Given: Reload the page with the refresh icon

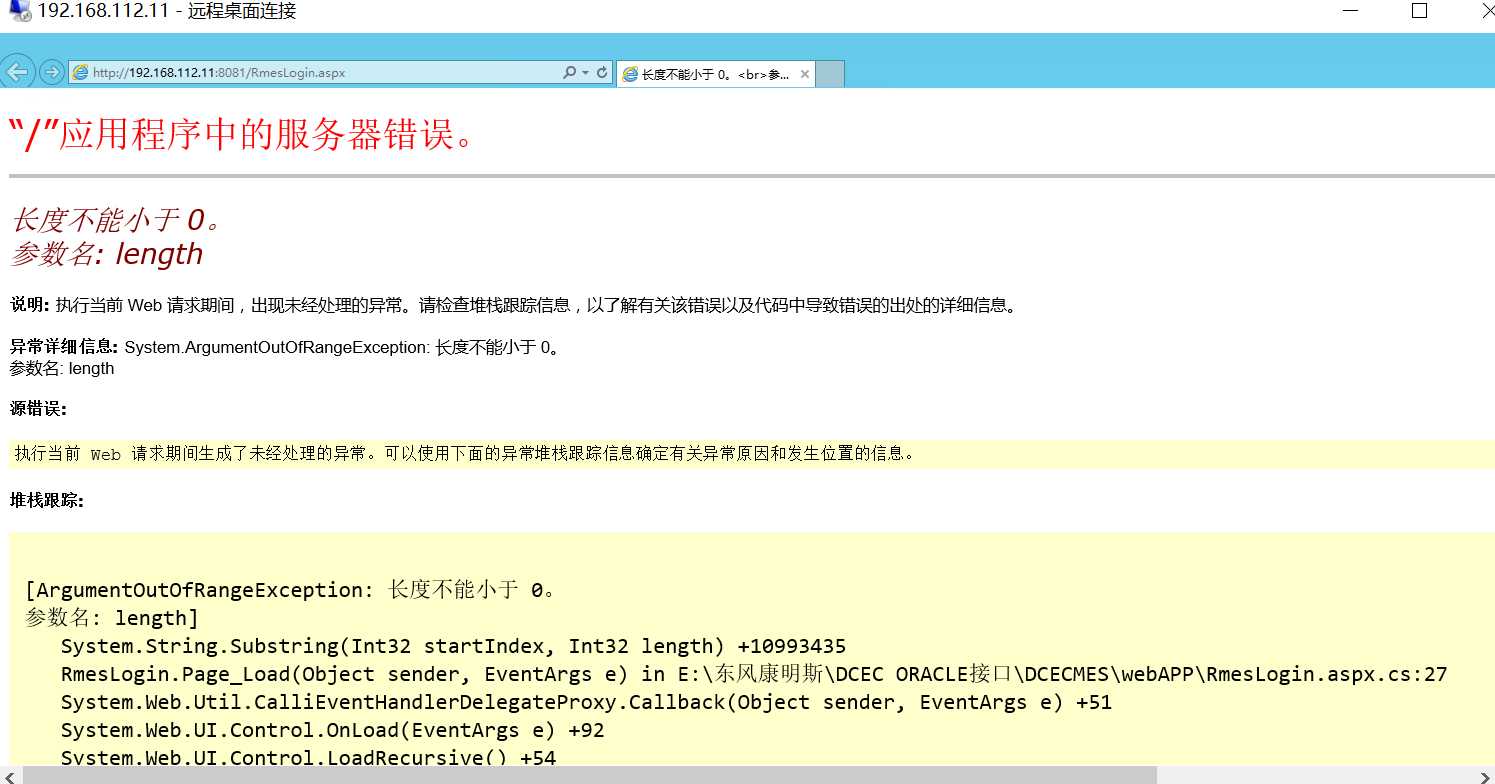Looking at the screenshot, I should point(602,73).
